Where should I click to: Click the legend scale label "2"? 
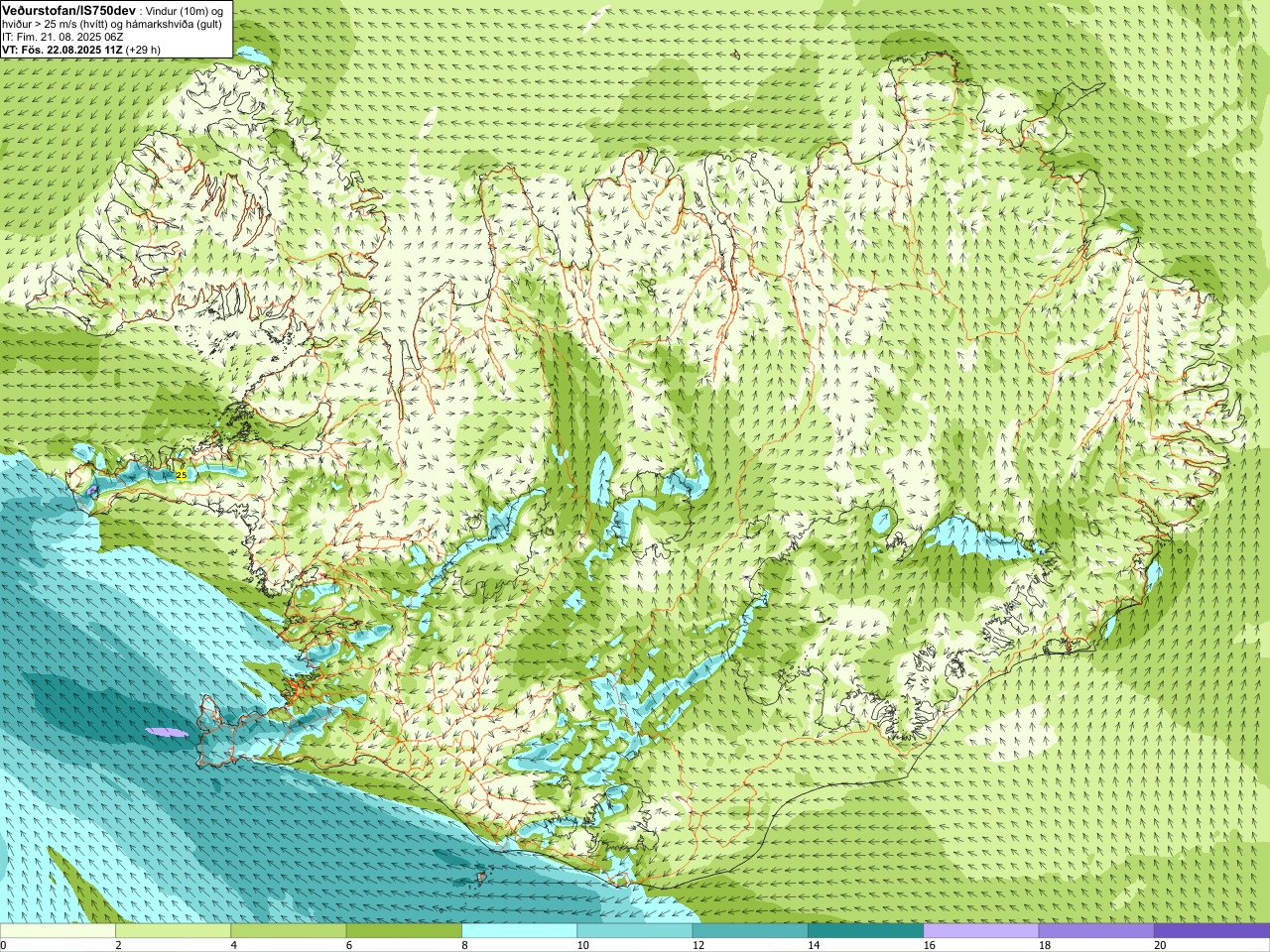click(118, 945)
